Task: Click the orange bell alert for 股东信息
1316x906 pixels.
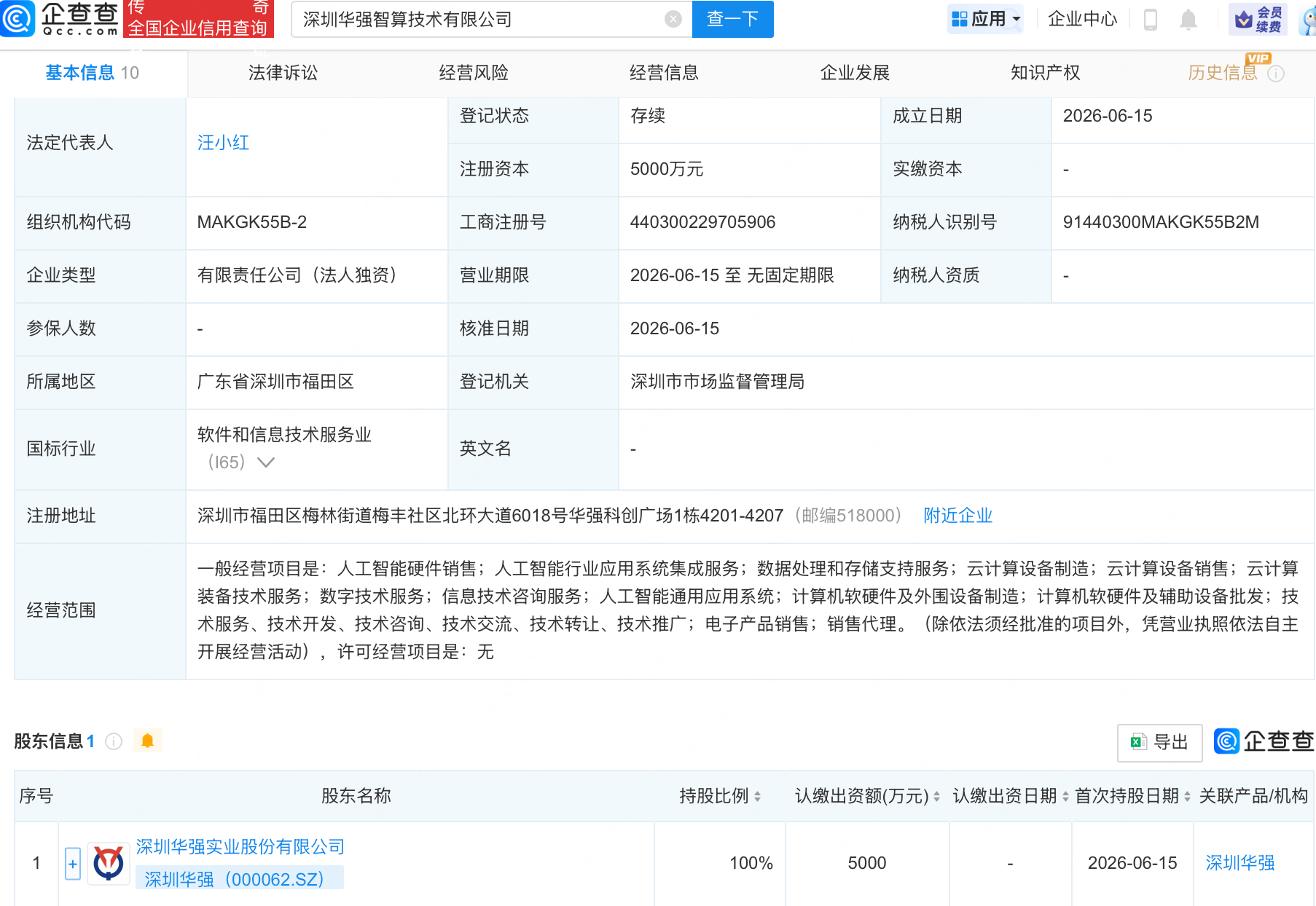Action: click(x=147, y=741)
